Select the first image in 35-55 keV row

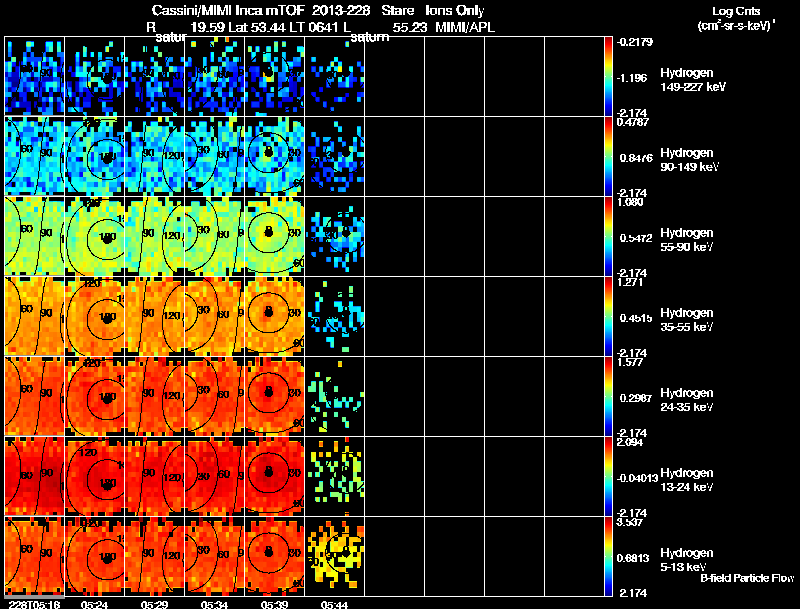point(34,316)
